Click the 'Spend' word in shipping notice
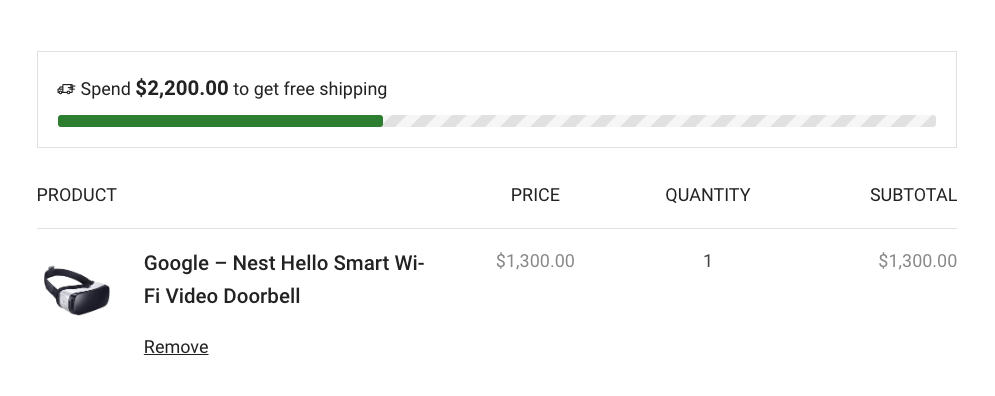Screen dimensions: 995x396 105,89
